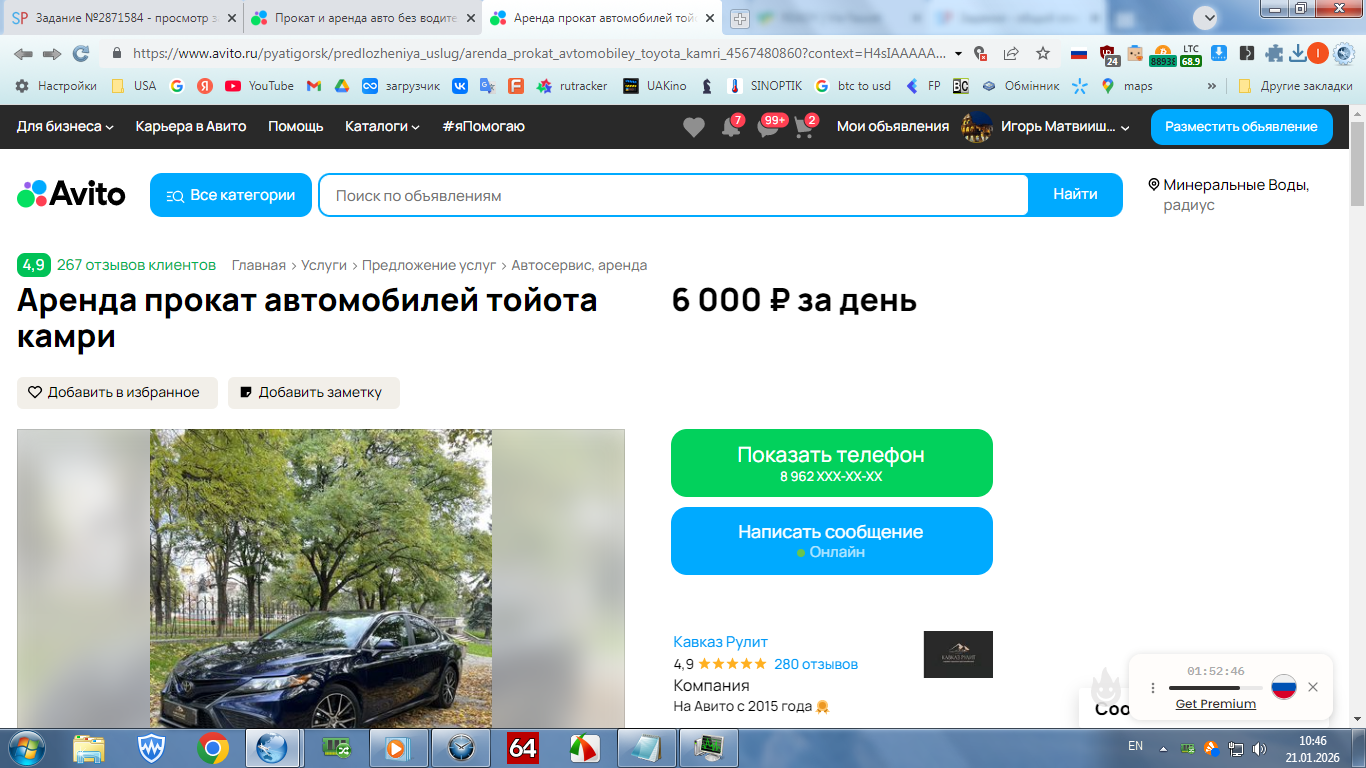Open the uBlock shield extension showing 24
The image size is (1366, 768).
[x=1109, y=54]
